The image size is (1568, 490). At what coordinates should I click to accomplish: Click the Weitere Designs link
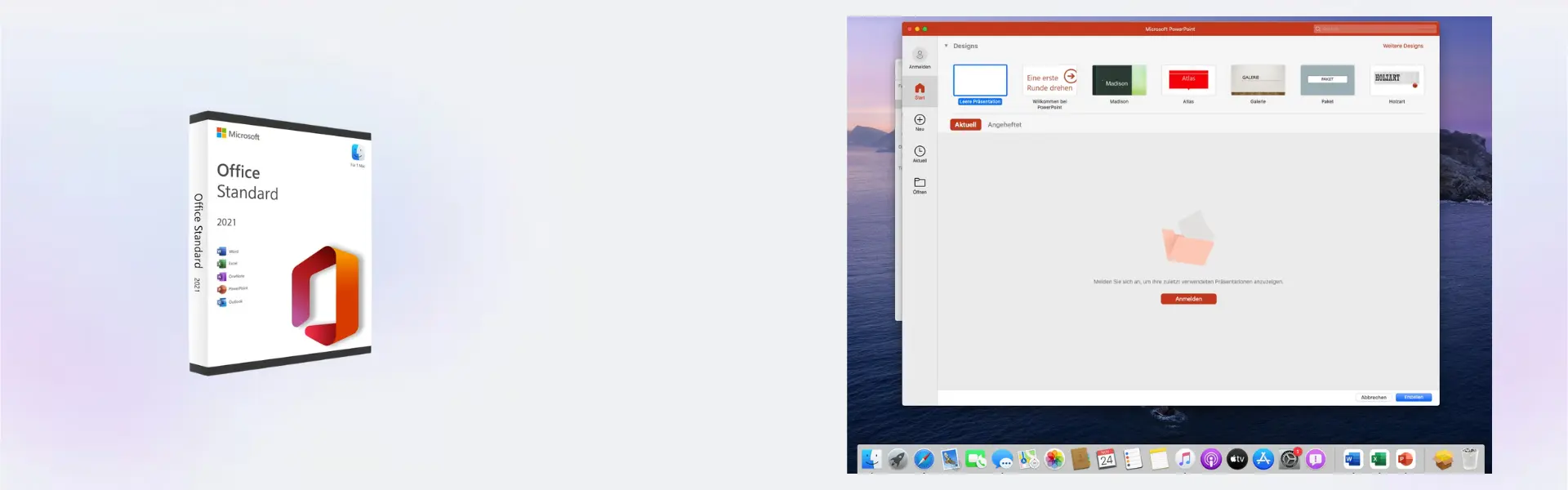pos(1403,46)
